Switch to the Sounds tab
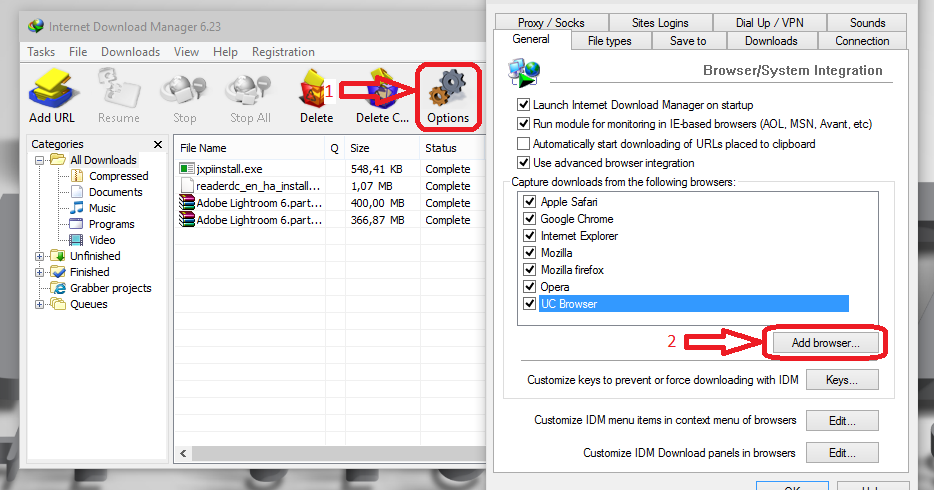 click(867, 23)
